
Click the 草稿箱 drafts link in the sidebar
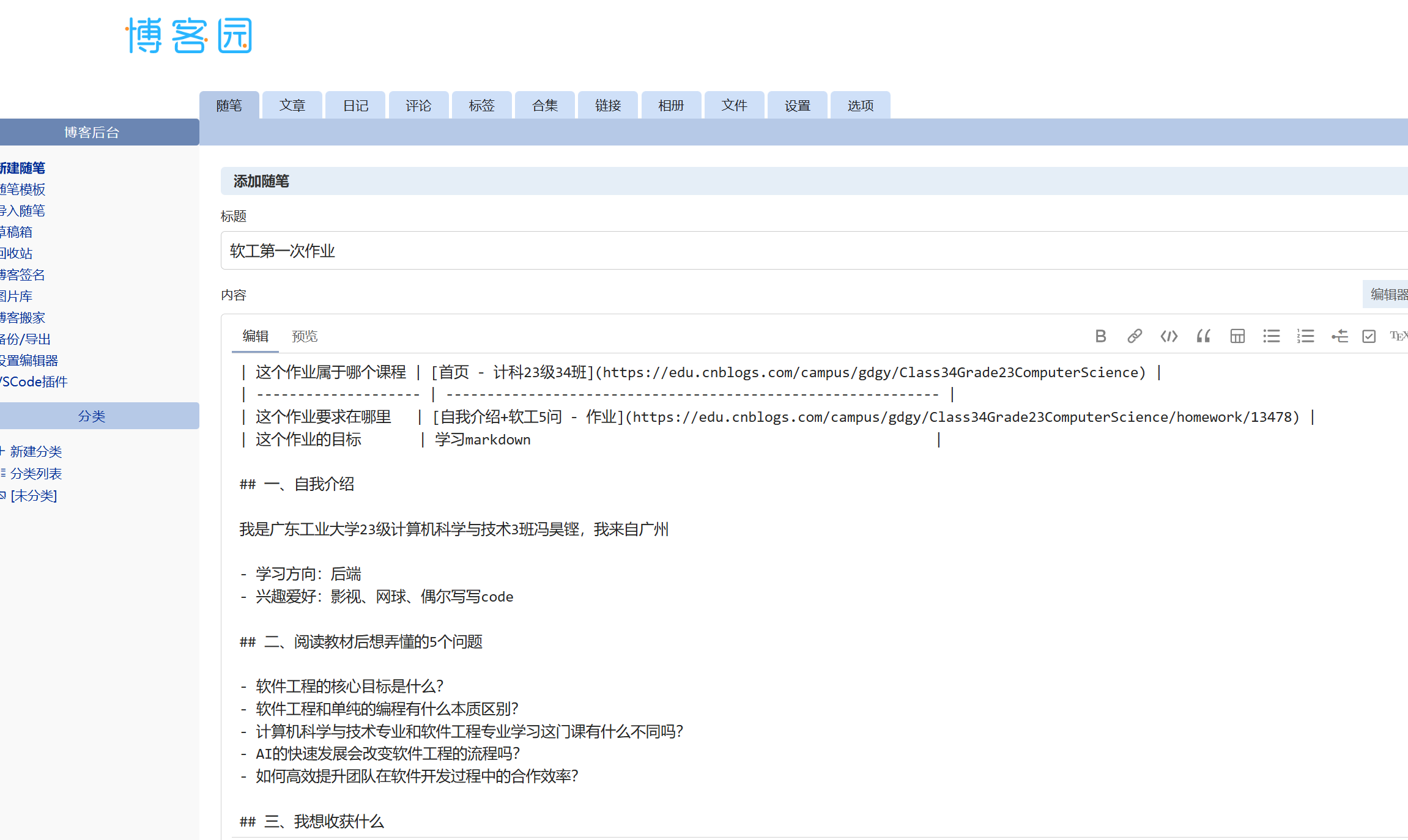point(17,232)
